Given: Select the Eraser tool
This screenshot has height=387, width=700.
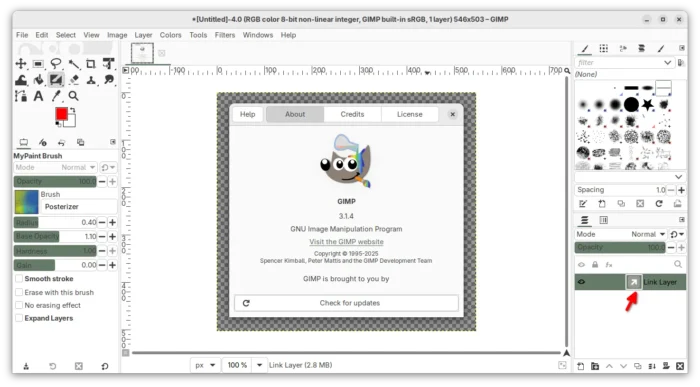Looking at the screenshot, I should coord(74,80).
